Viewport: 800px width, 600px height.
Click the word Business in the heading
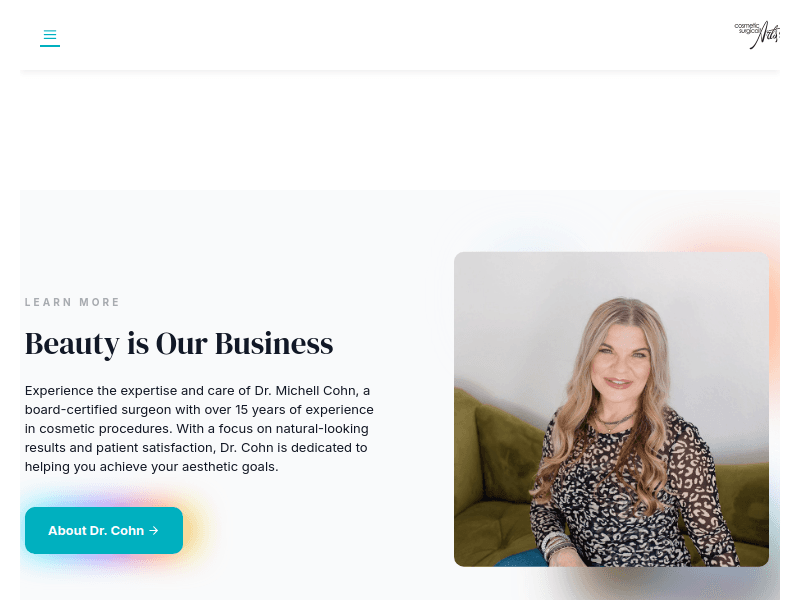coord(274,344)
